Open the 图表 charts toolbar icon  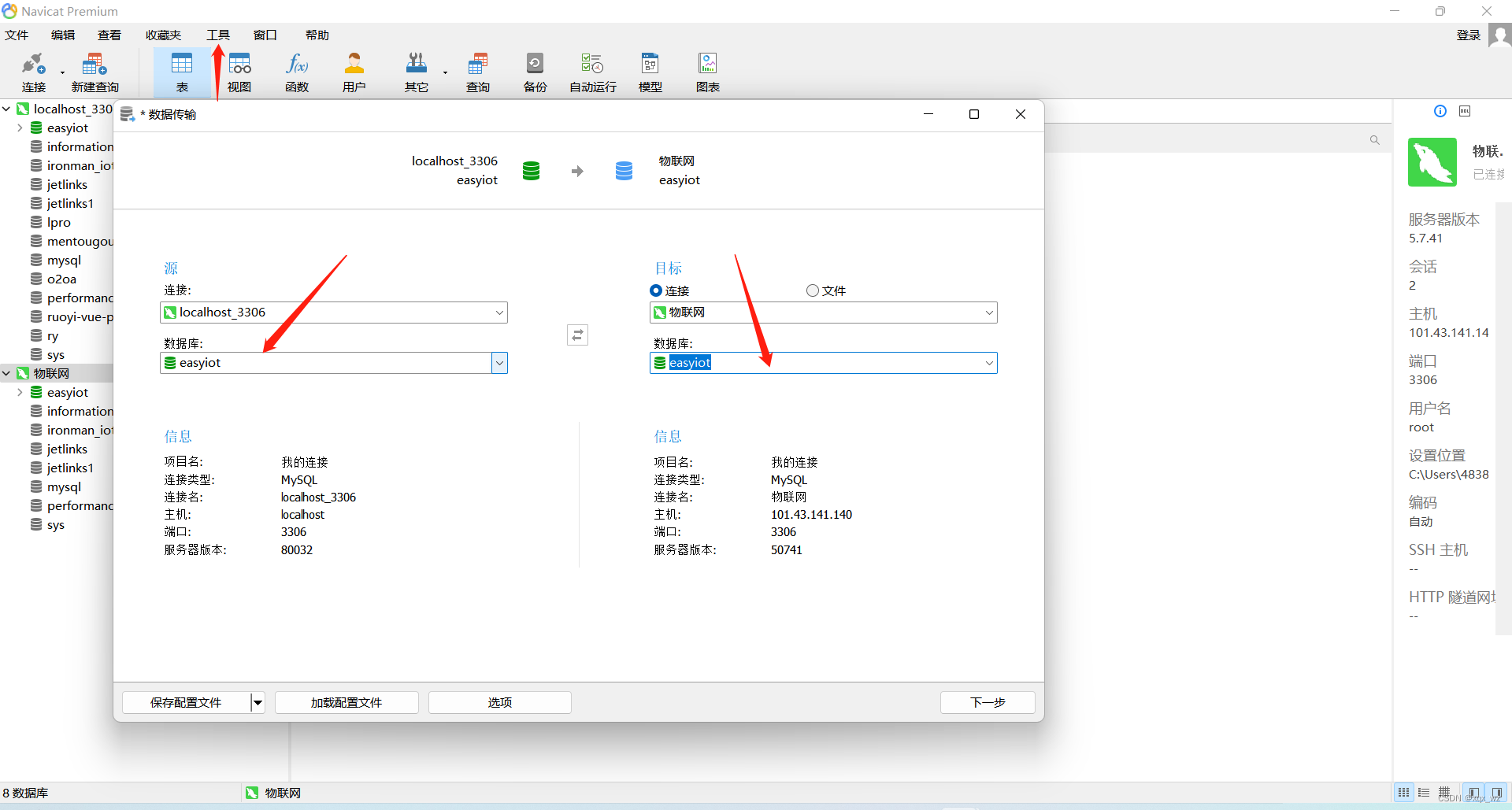point(708,72)
